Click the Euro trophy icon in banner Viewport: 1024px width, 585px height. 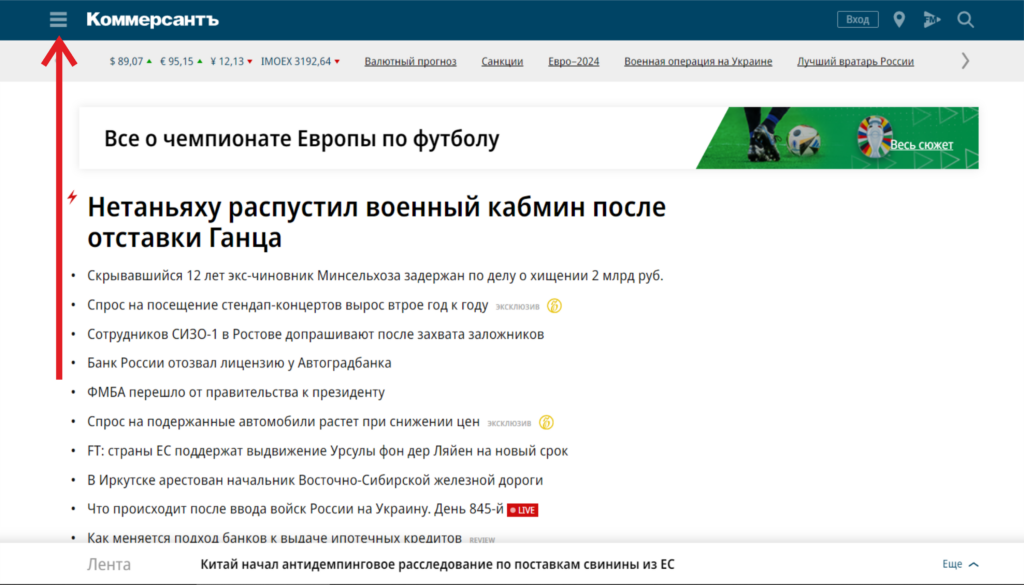tap(873, 138)
